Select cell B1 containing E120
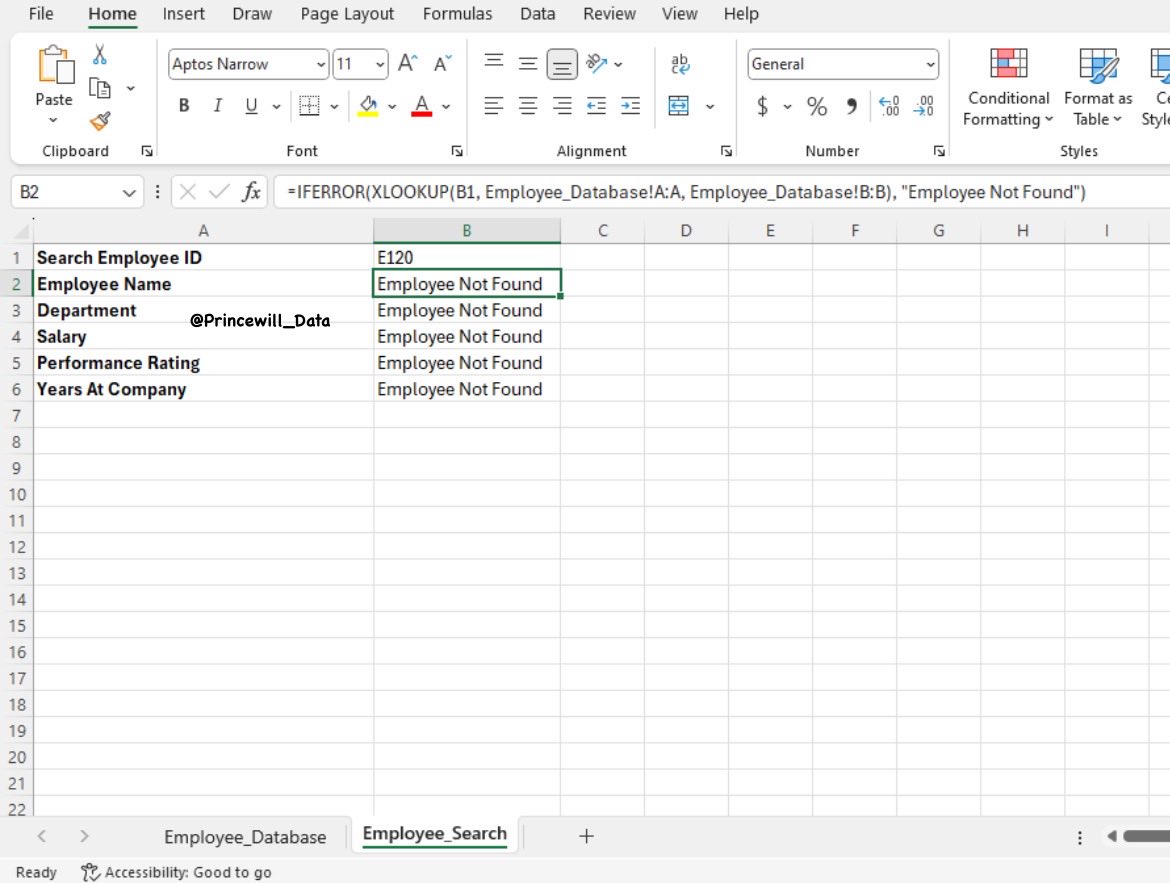This screenshot has width=1170, height=883. coord(466,258)
